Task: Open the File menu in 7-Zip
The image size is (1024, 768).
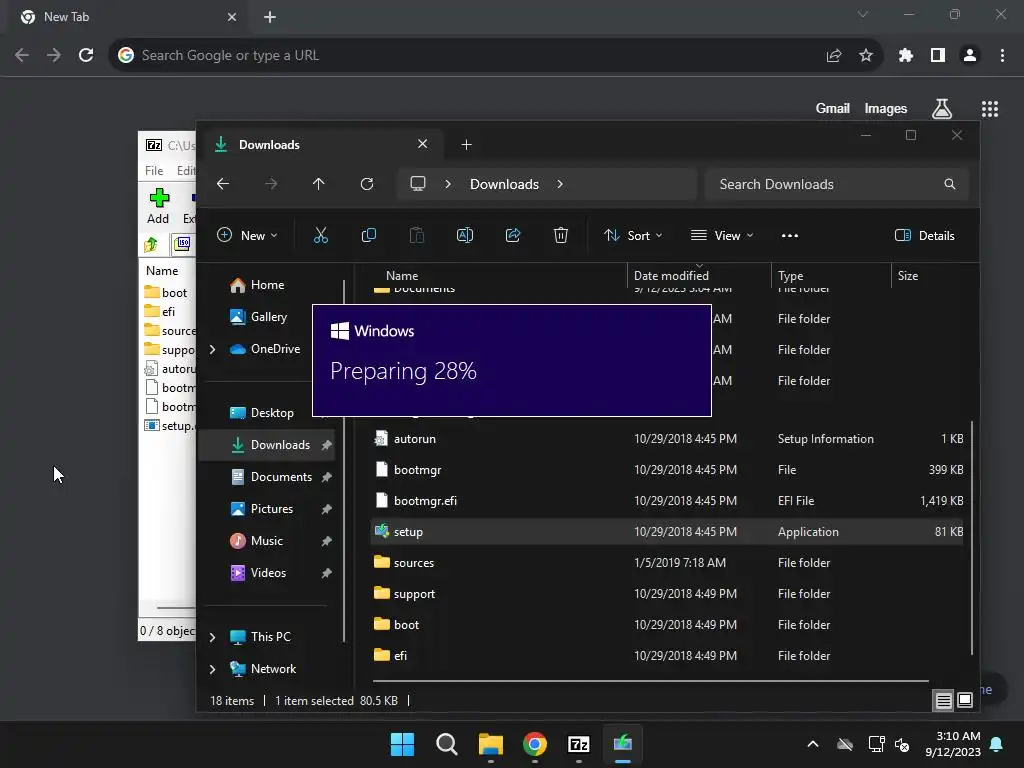Action: 154,170
